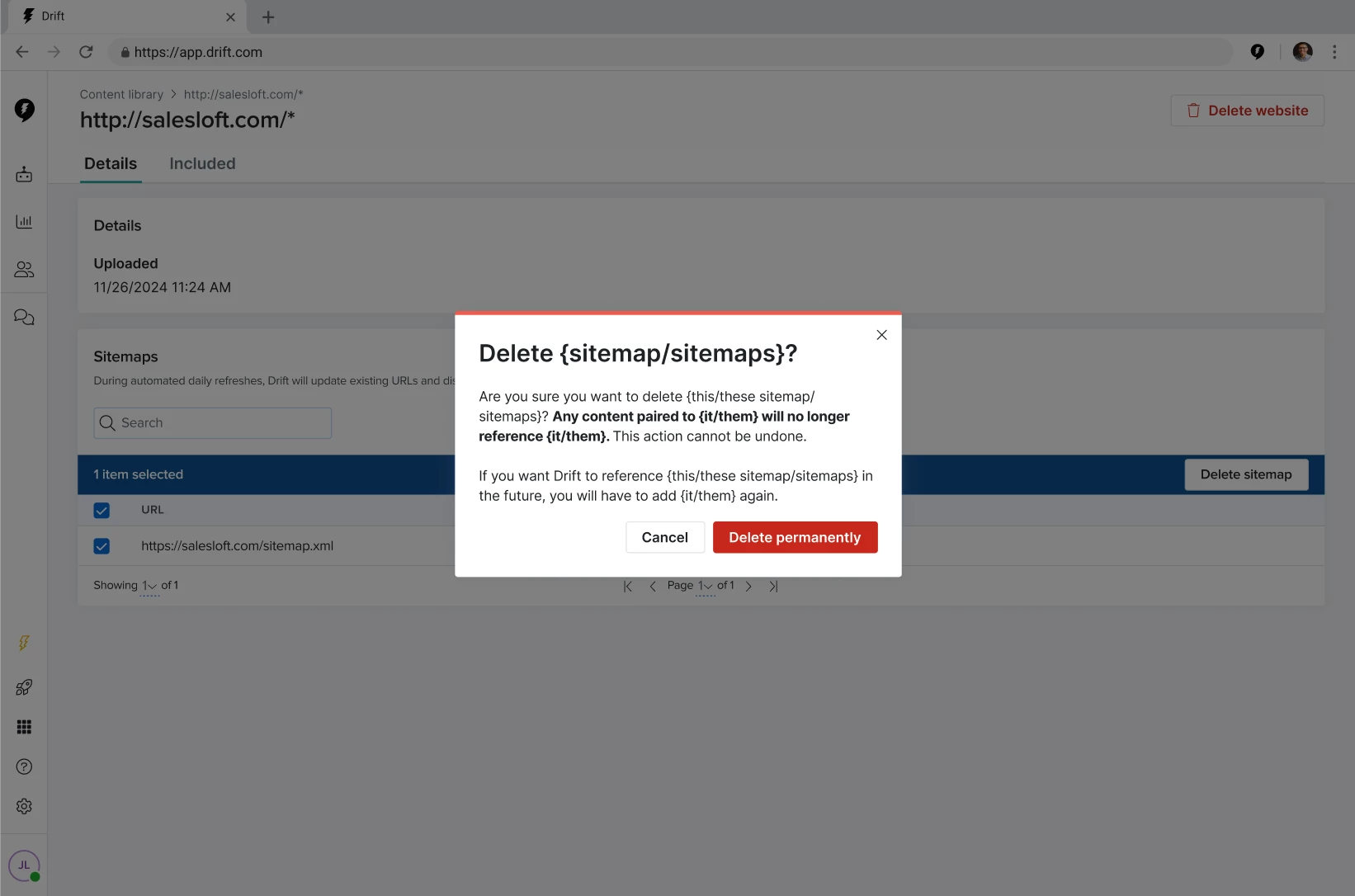Click the browser back arrow

22,52
